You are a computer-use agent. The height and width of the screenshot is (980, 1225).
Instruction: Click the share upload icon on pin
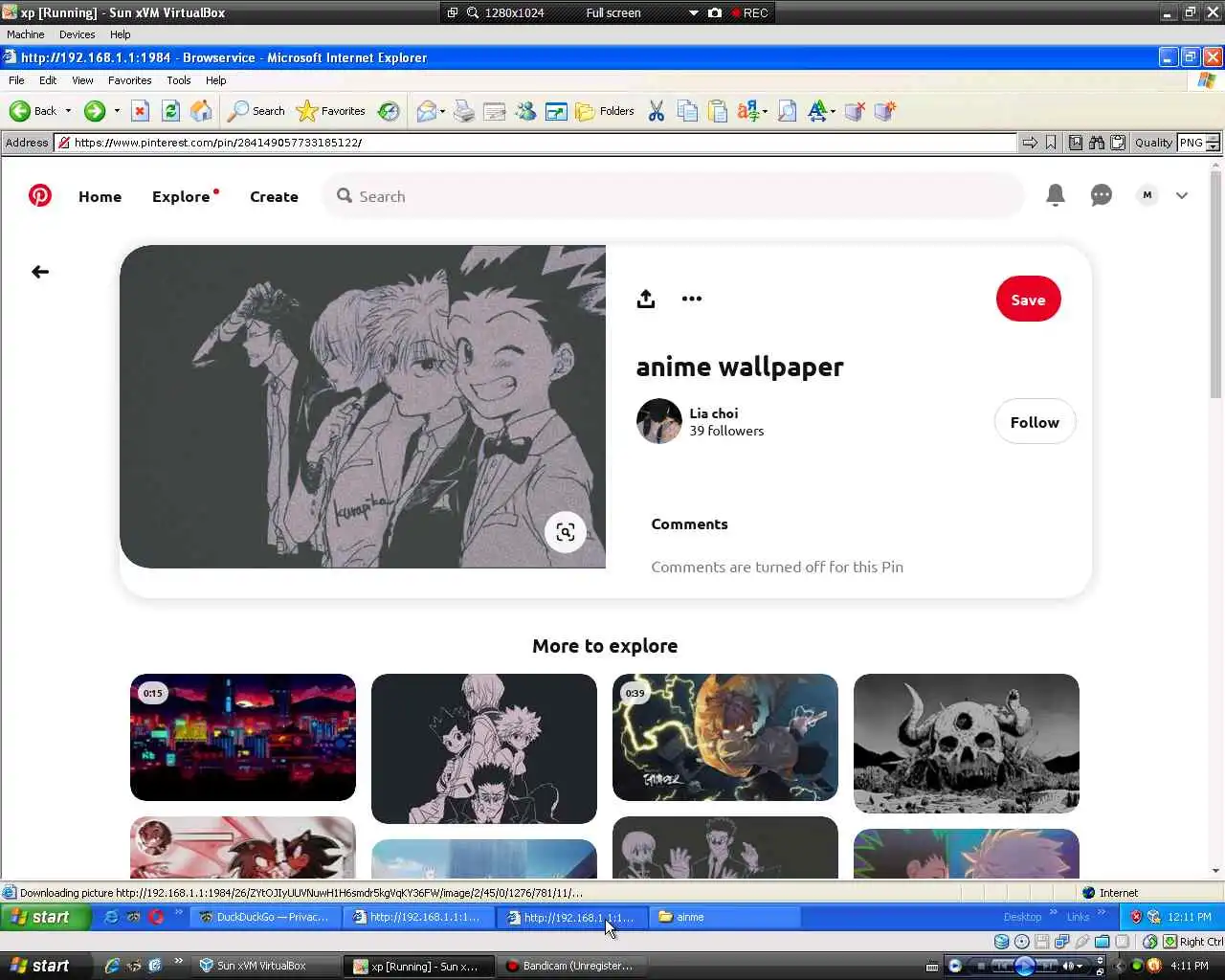pyautogui.click(x=646, y=299)
